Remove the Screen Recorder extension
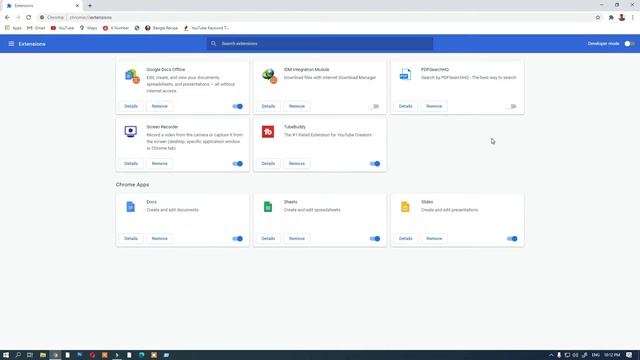 pyautogui.click(x=160, y=164)
